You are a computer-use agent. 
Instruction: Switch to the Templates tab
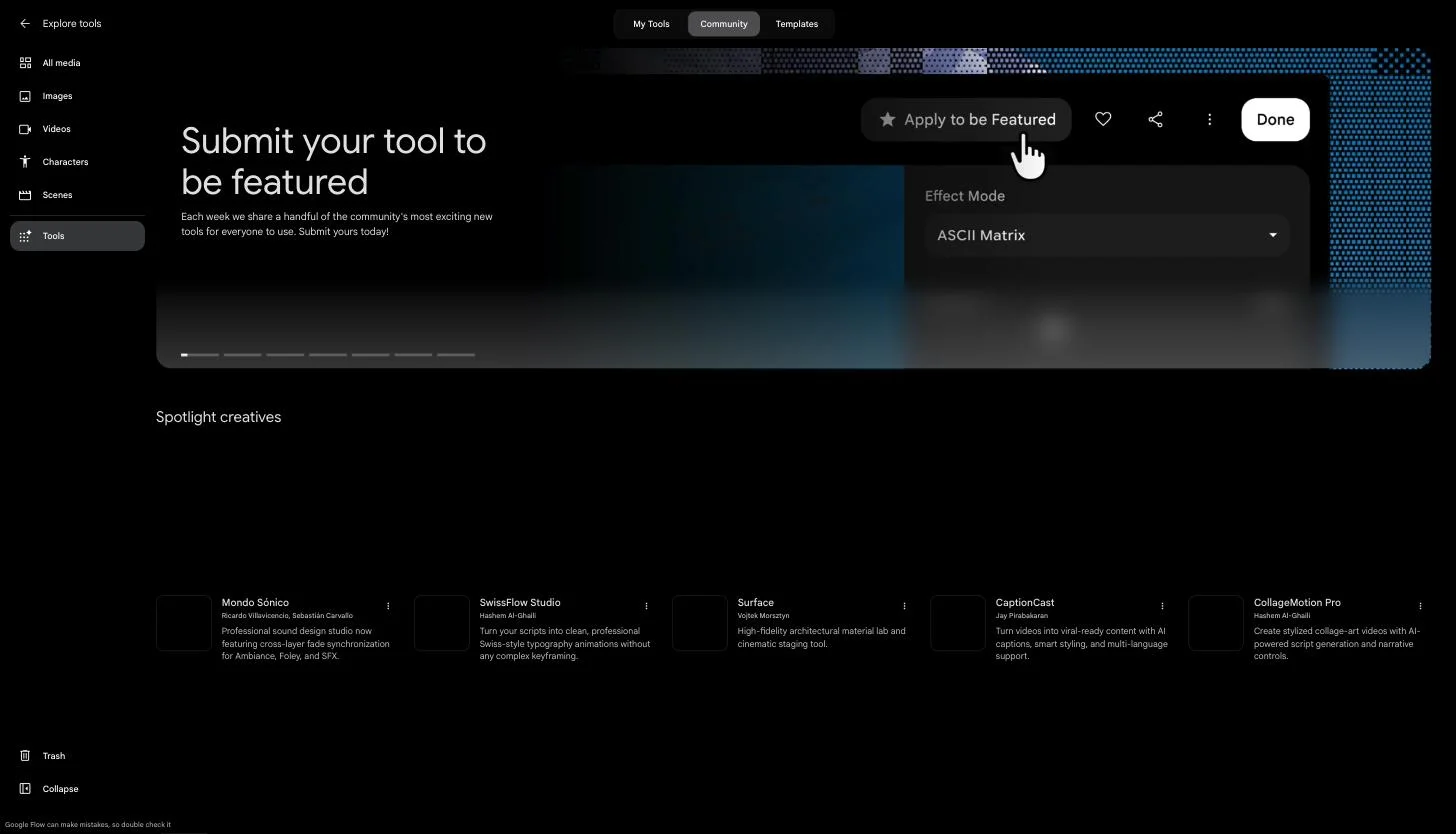pyautogui.click(x=797, y=24)
